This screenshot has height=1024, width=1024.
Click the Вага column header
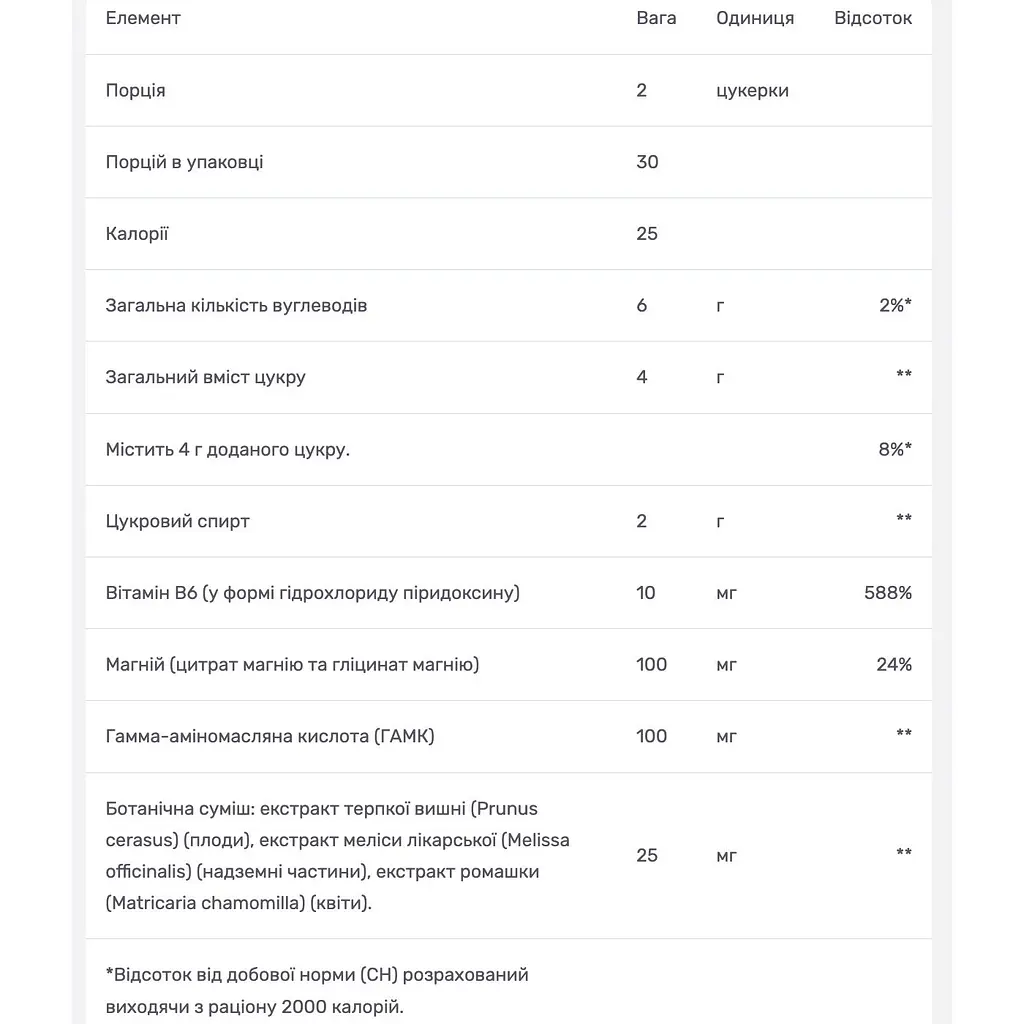click(656, 18)
